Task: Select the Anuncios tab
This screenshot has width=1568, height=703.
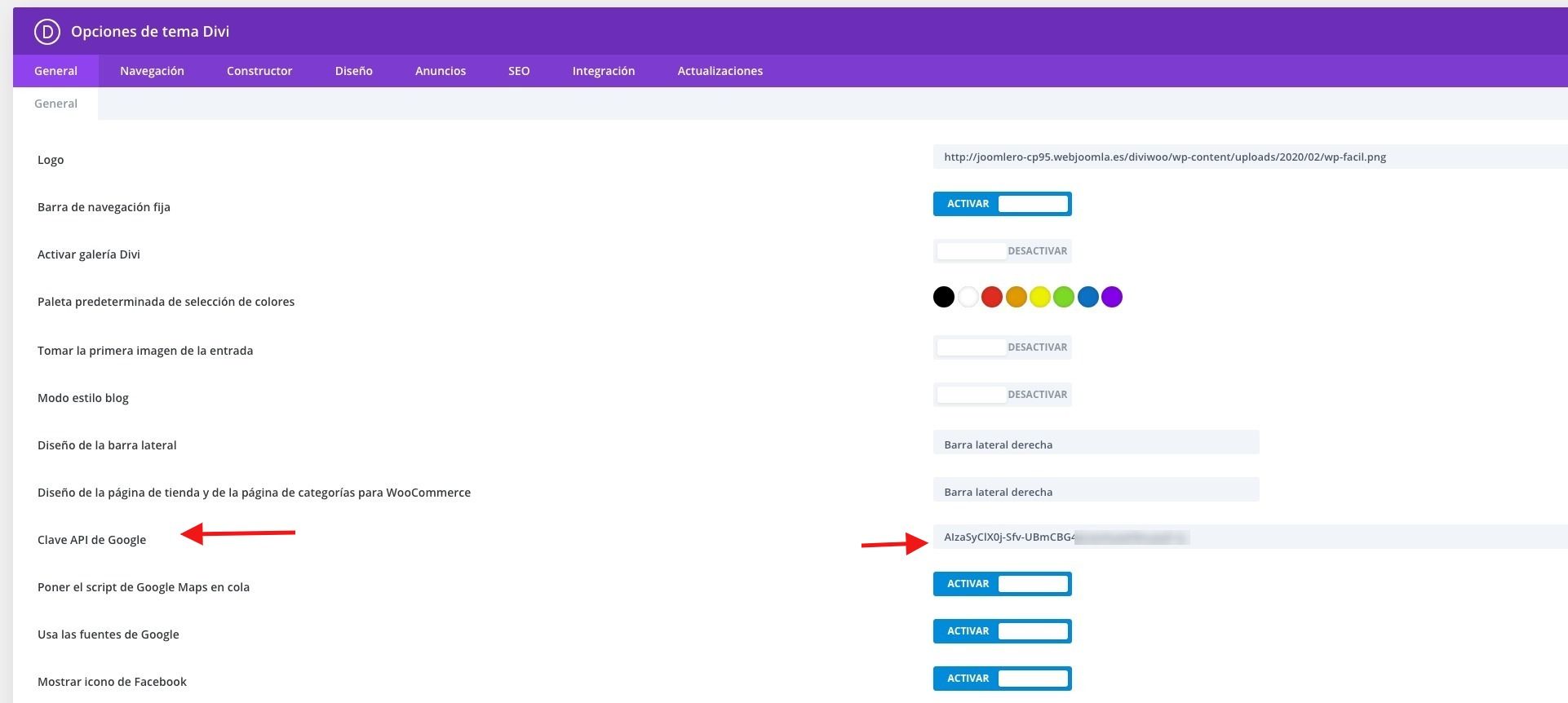Action: pos(441,71)
